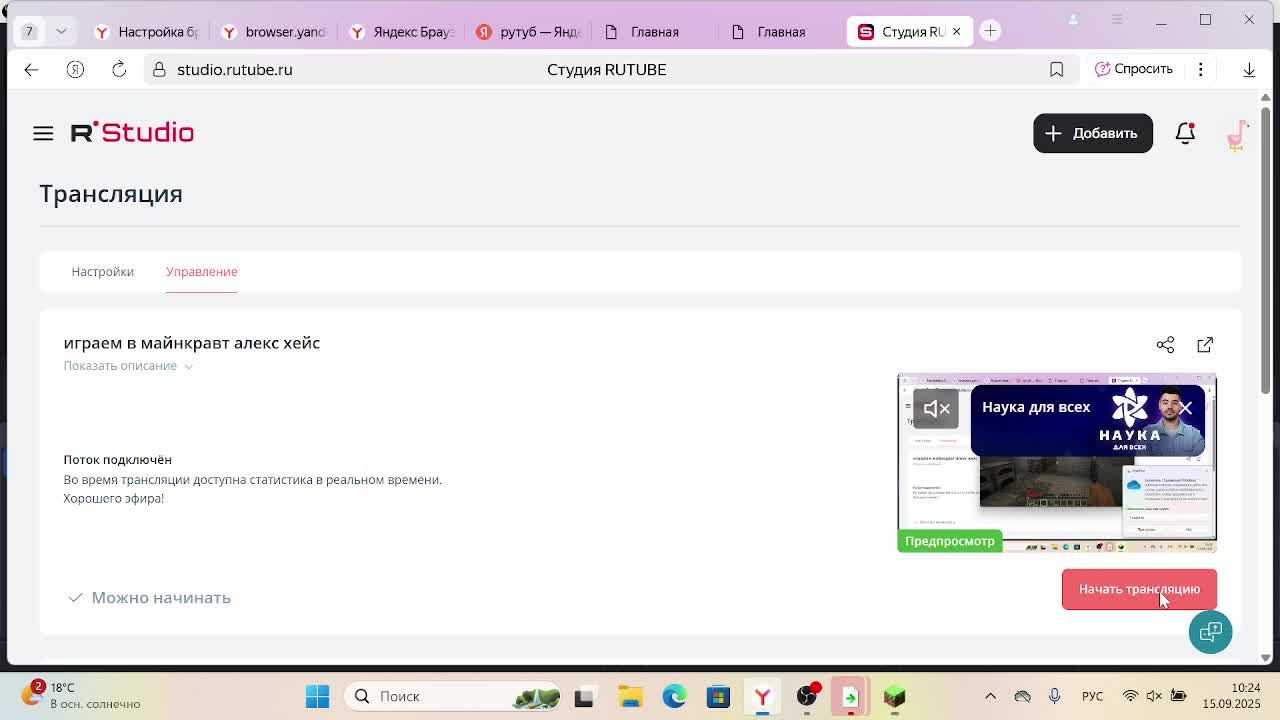This screenshot has width=1280, height=720.
Task: Show hidden system tray icons
Action: click(990, 696)
